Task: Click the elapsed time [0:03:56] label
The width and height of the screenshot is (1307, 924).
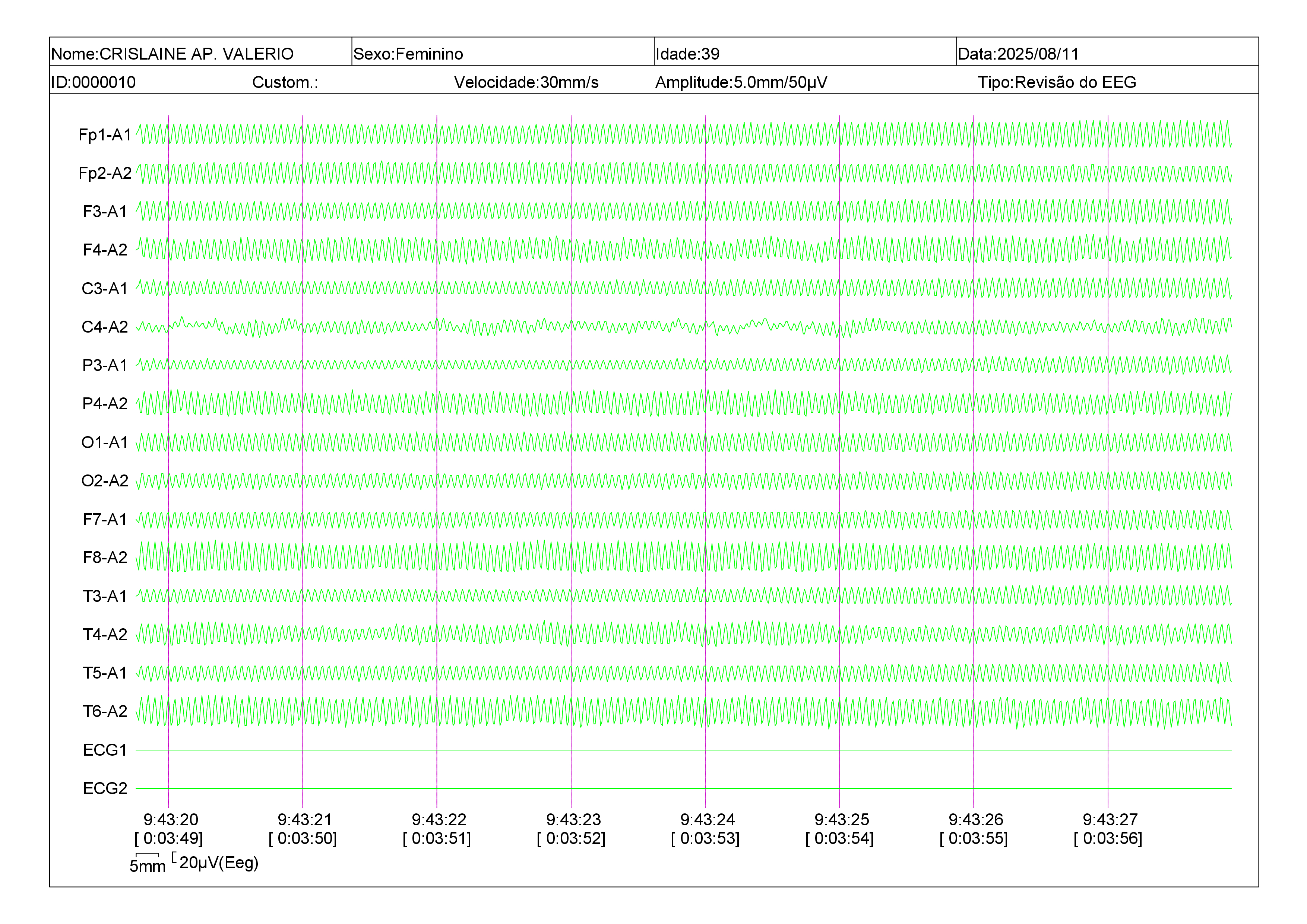Action: pos(1108,839)
